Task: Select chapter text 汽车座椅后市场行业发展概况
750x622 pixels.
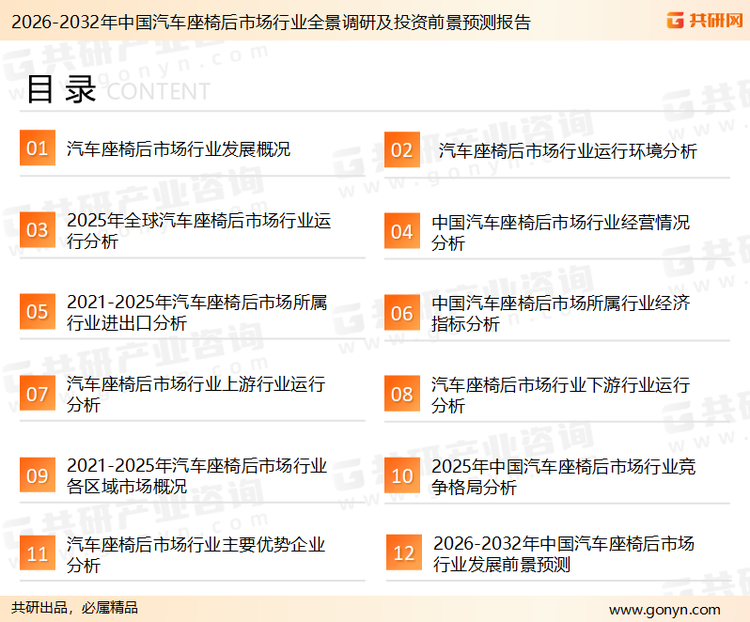Action: pos(178,149)
